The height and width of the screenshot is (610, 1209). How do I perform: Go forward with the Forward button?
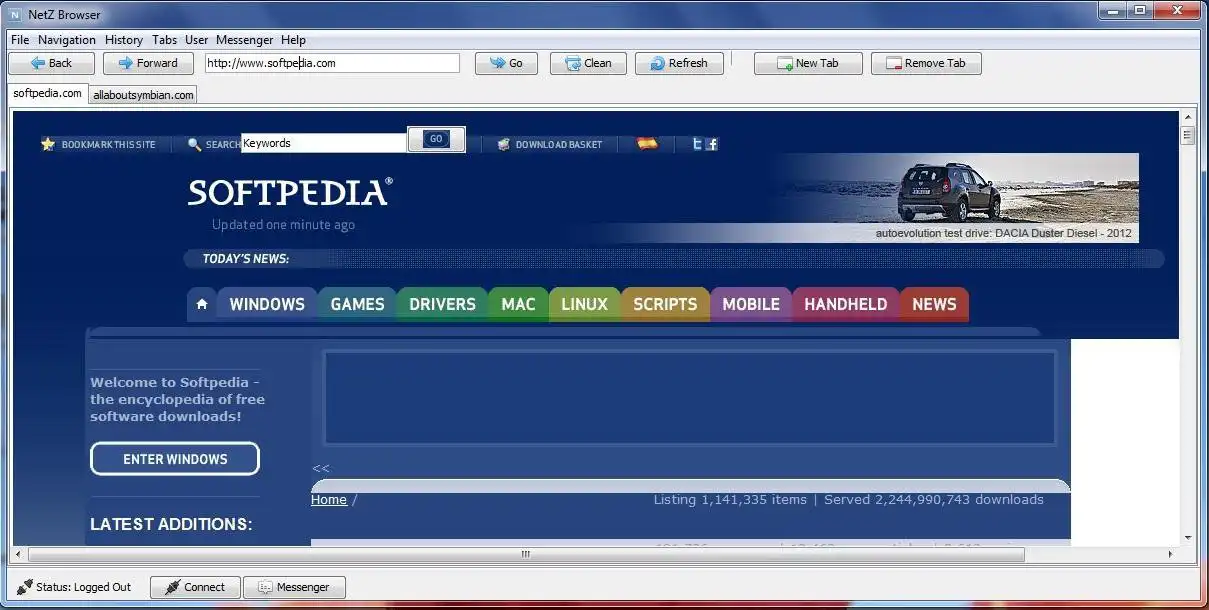148,63
